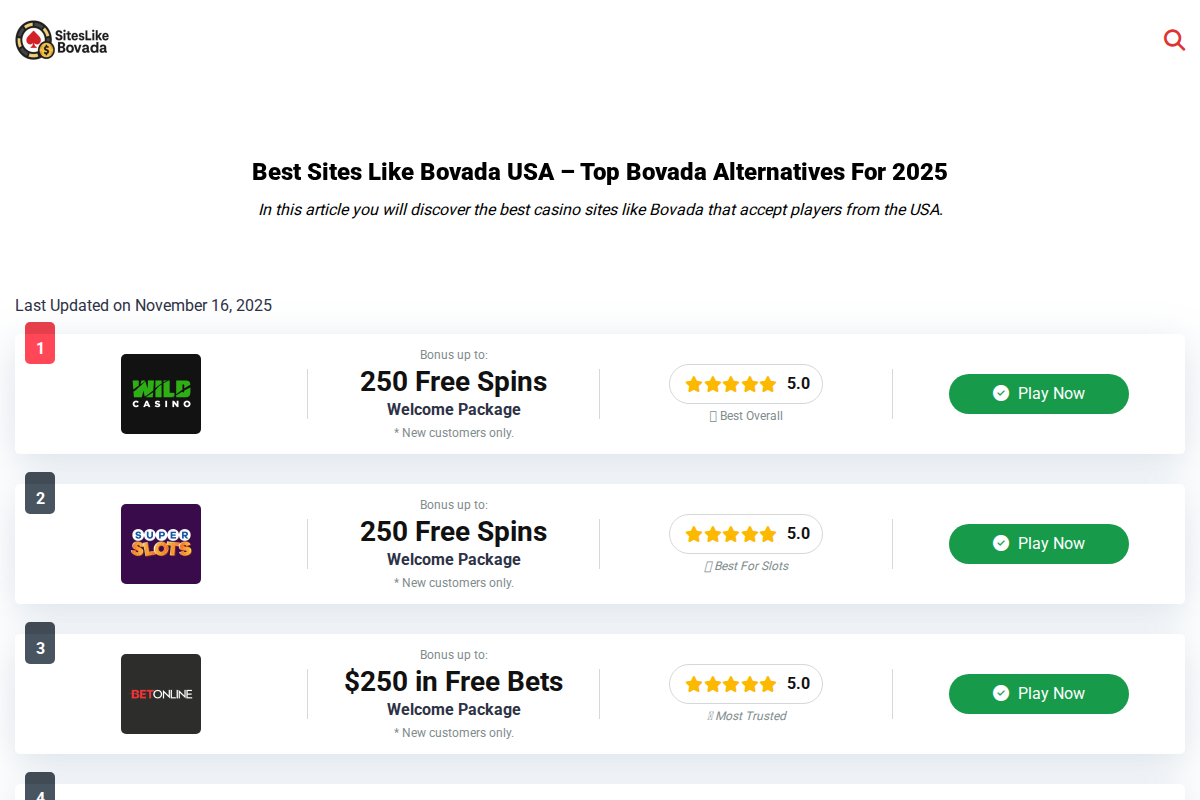
Task: Open the SitesLike Bovada logo home link
Action: (x=62, y=40)
